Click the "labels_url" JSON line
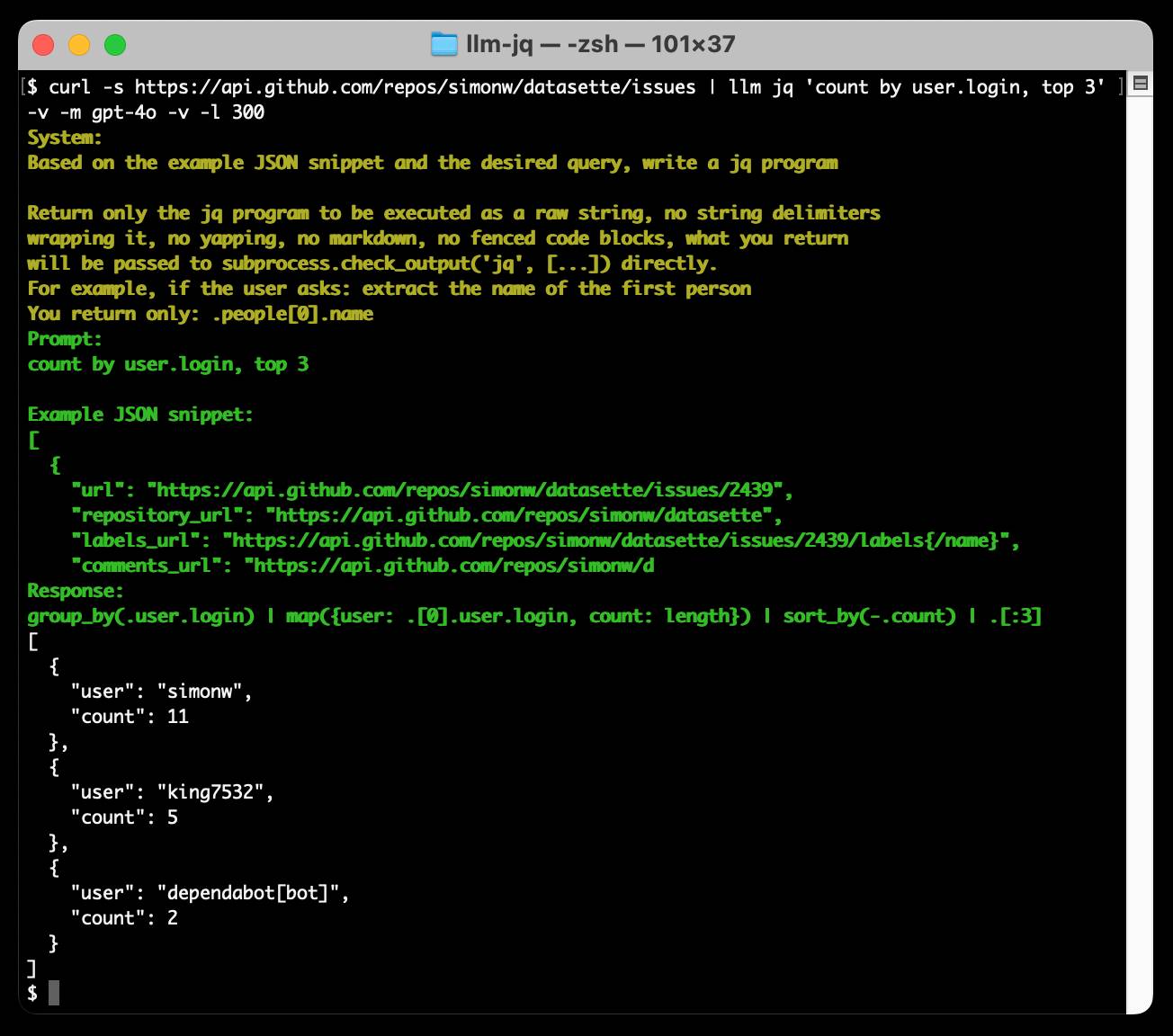The width and height of the screenshot is (1173, 1036). (546, 540)
